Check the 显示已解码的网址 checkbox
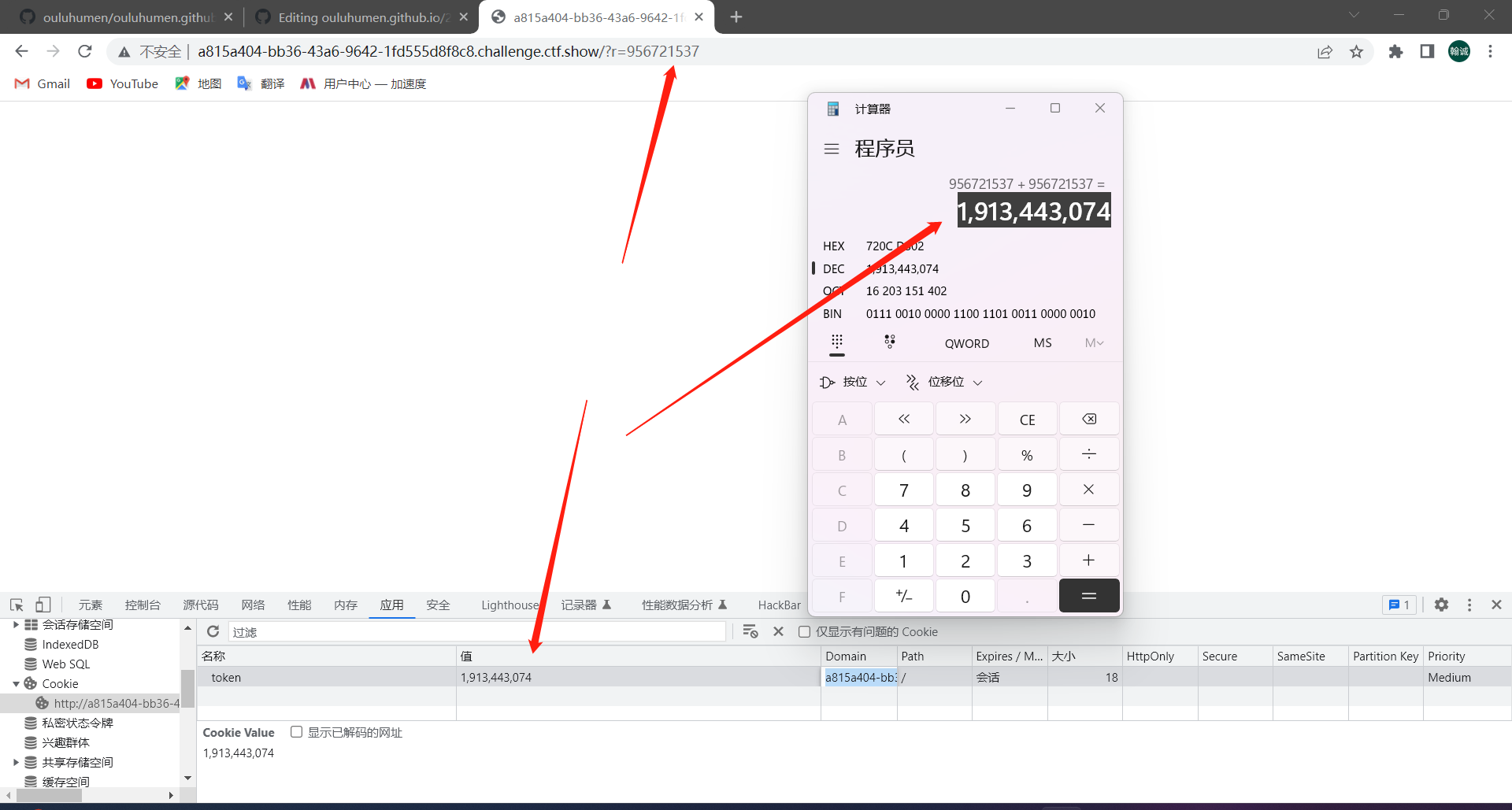 click(x=297, y=732)
